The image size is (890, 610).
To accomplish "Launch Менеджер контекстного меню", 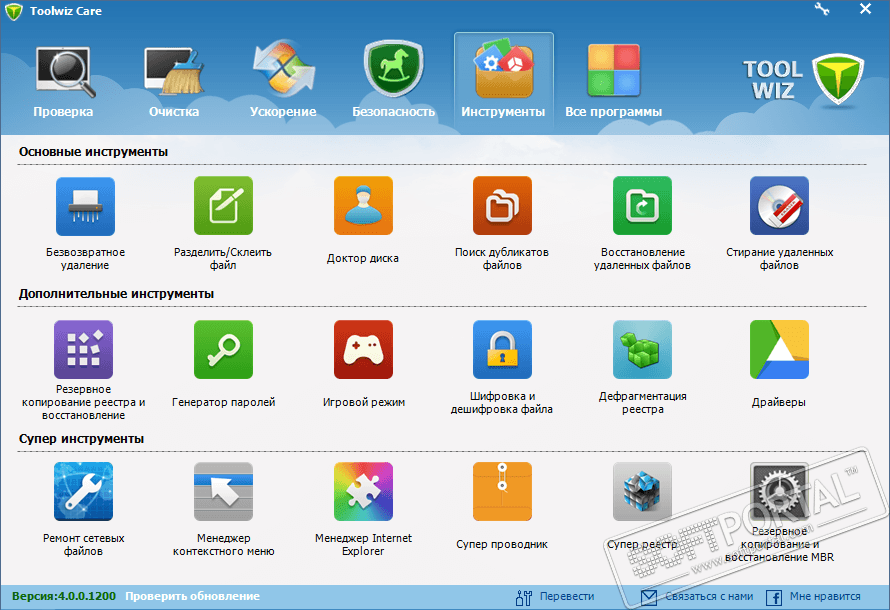I will point(223,491).
